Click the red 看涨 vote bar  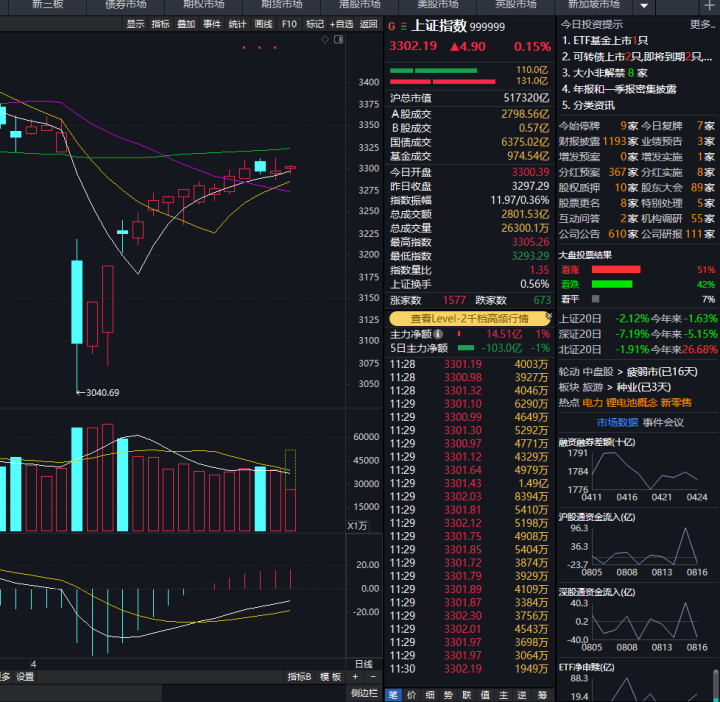click(x=615, y=269)
